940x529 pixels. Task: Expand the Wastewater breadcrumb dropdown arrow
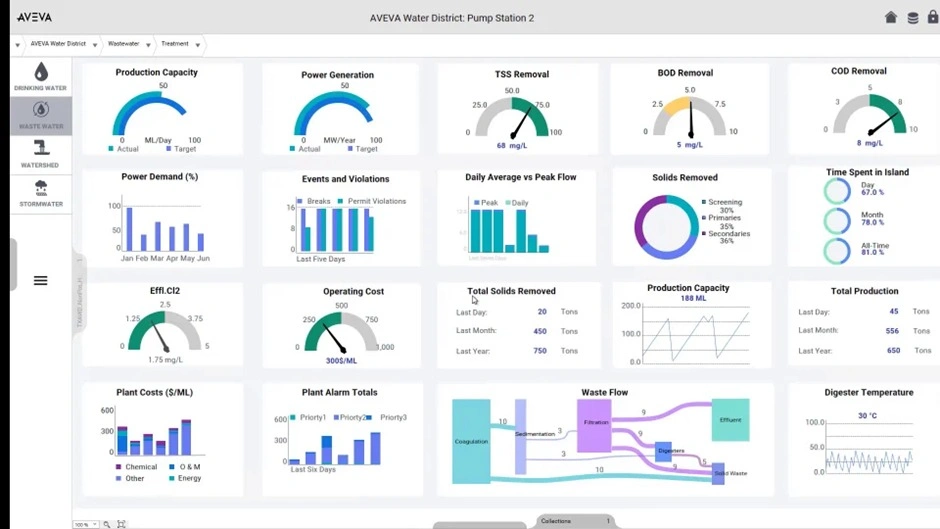(x=148, y=45)
